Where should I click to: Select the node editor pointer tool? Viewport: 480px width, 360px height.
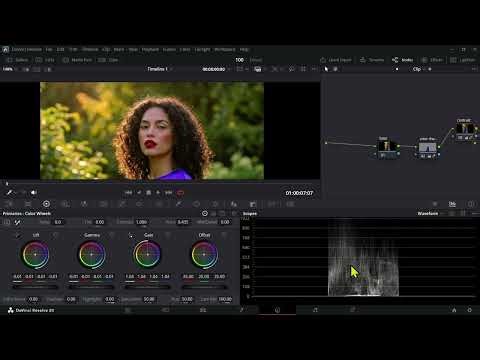326,69
